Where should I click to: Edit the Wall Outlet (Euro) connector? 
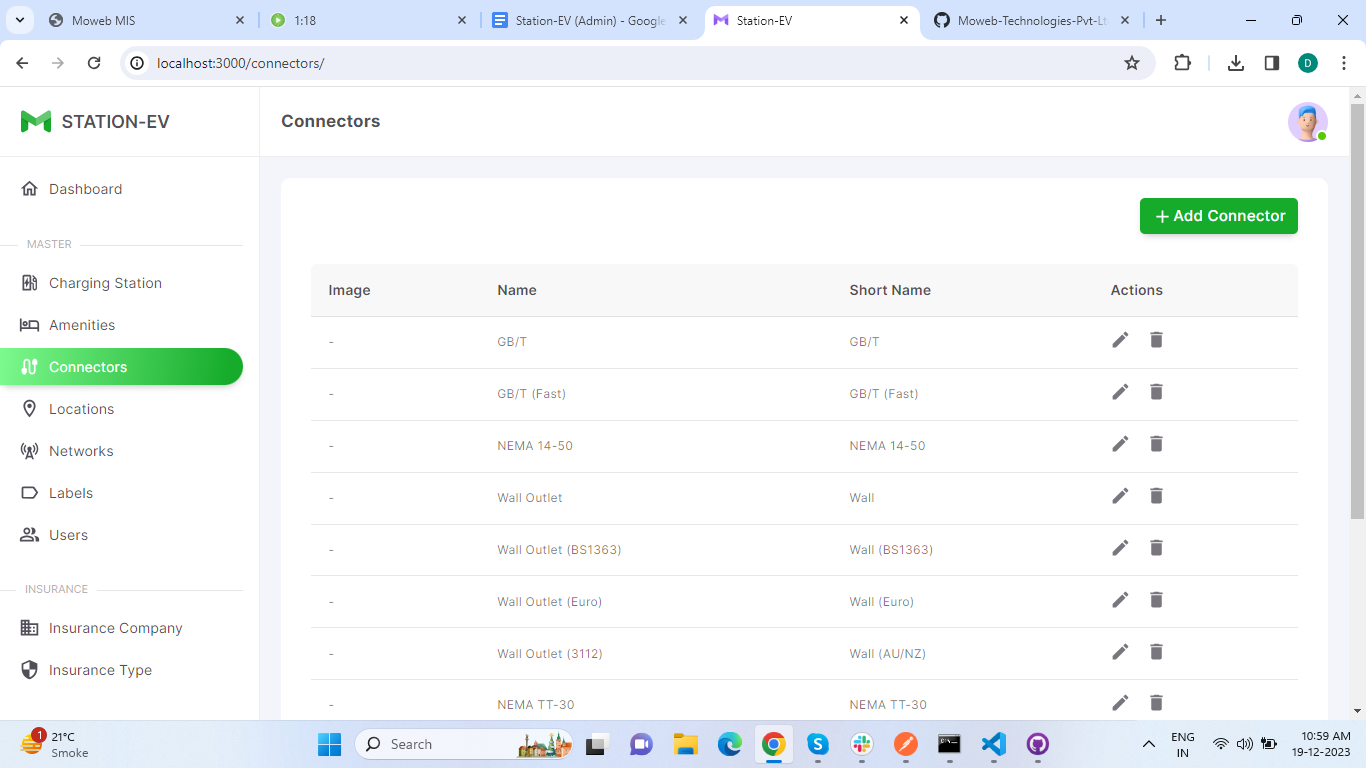pyautogui.click(x=1120, y=600)
